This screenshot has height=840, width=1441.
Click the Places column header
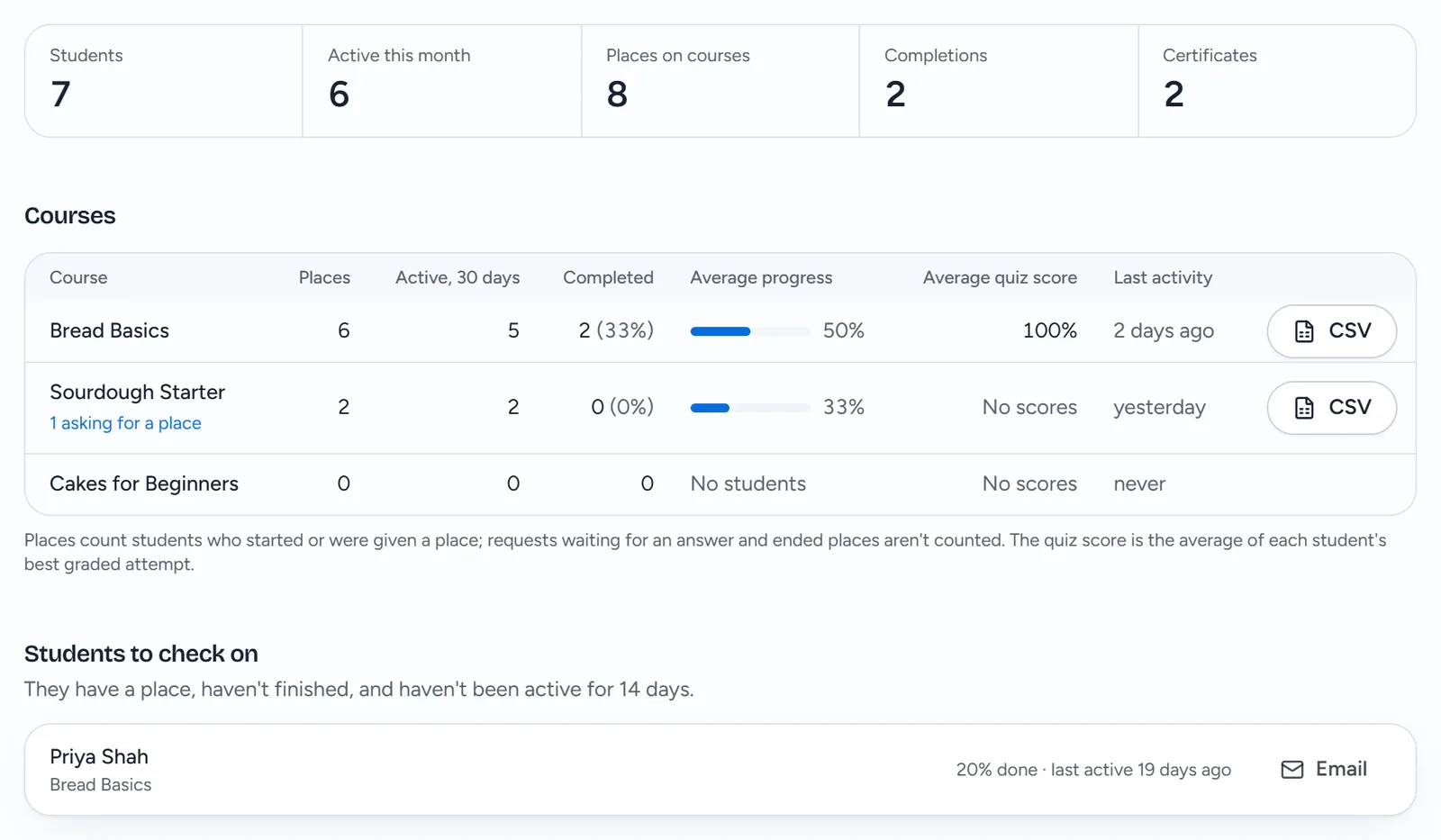click(324, 277)
